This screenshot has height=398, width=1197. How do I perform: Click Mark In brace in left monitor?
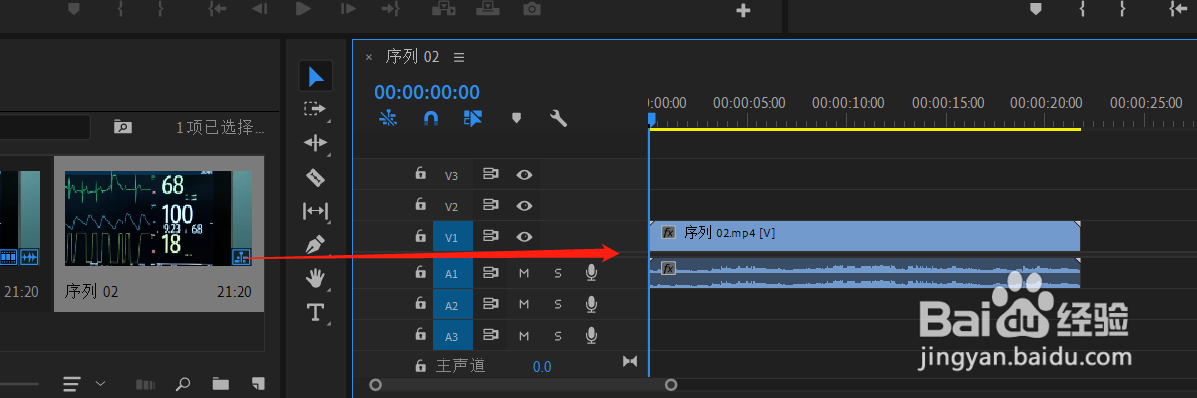click(x=121, y=9)
